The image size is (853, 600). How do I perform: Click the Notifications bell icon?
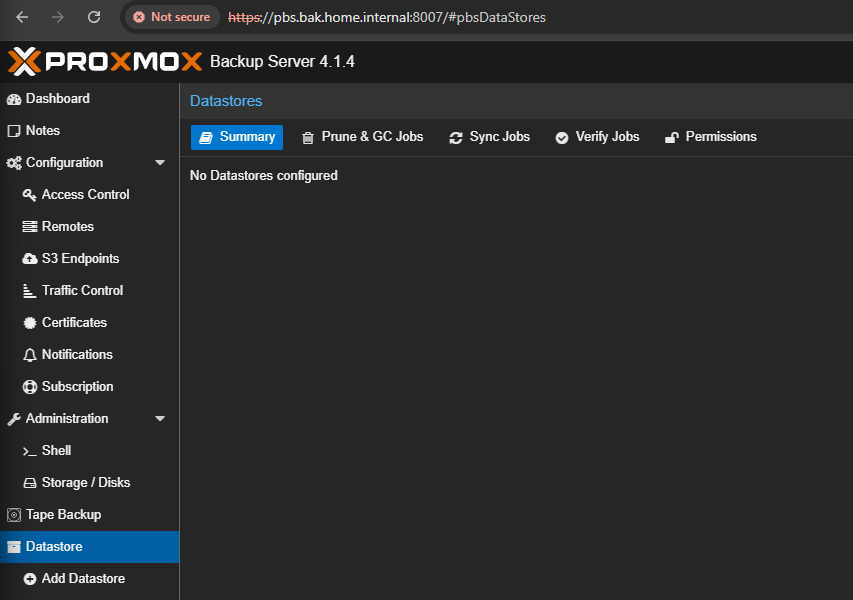29,355
